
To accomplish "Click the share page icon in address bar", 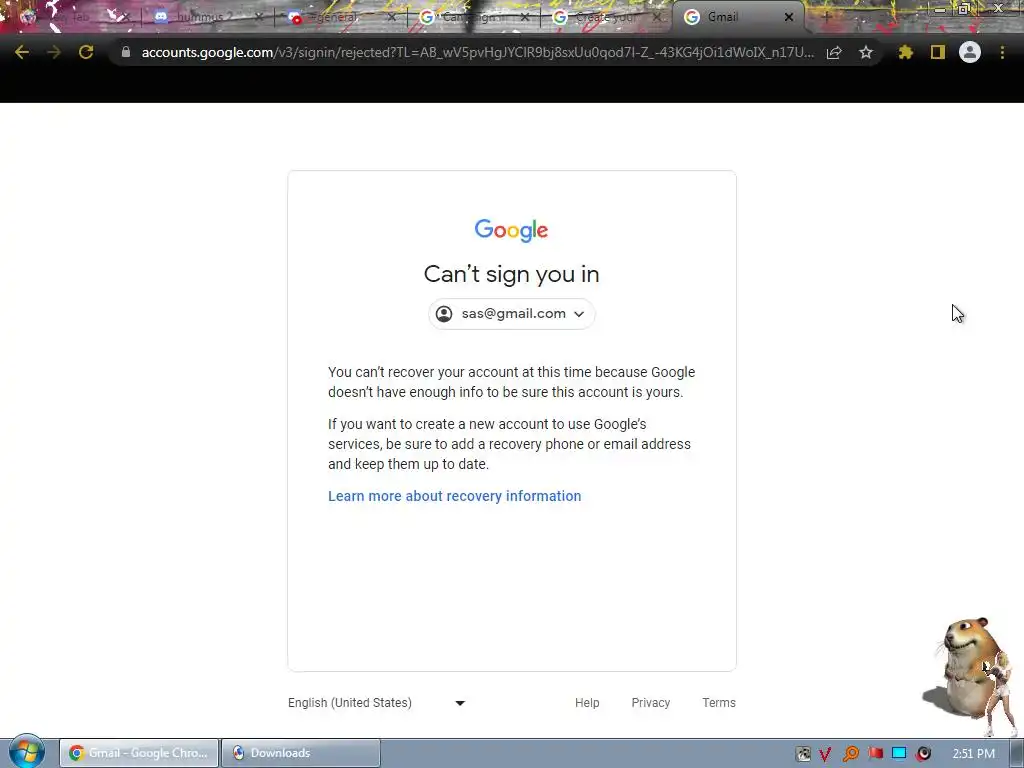I will [x=834, y=52].
